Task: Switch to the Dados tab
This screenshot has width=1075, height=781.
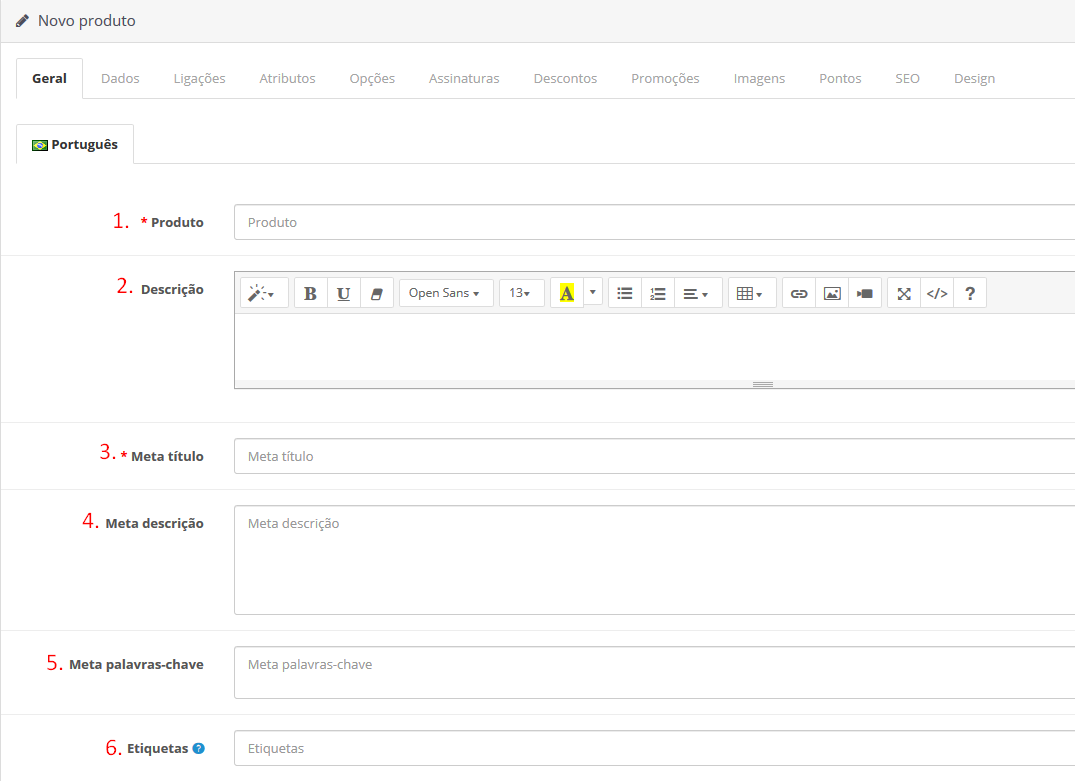Action: [120, 78]
